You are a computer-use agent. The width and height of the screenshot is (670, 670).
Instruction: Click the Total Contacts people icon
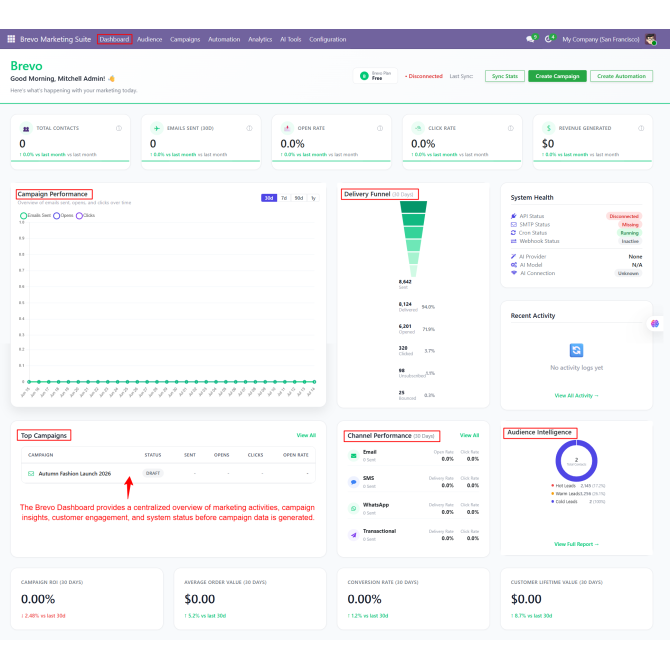tap(26, 128)
